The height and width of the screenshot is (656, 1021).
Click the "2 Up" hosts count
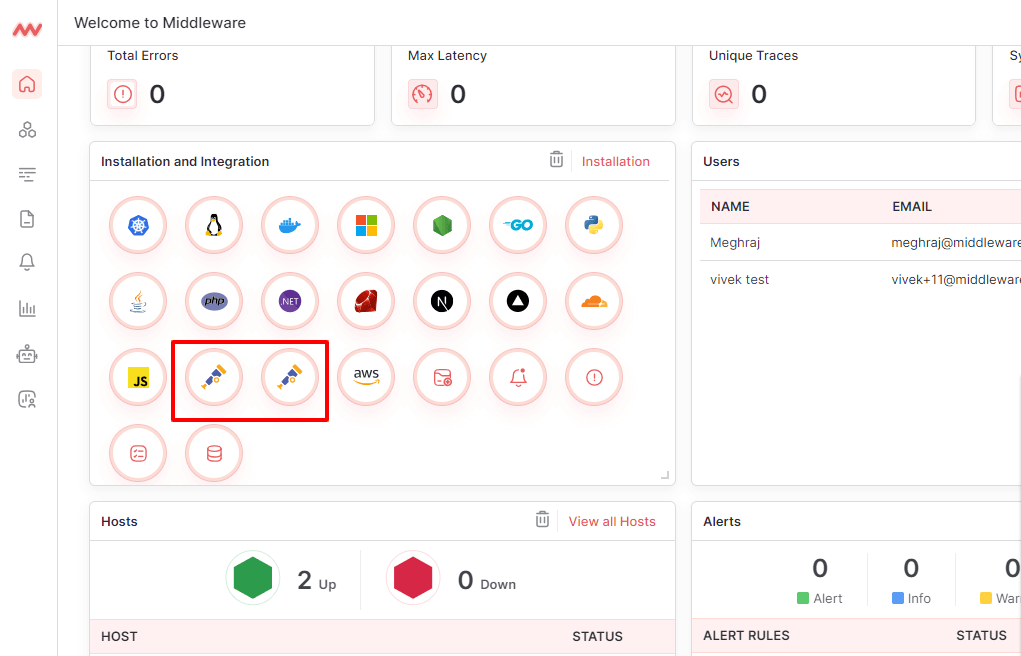point(316,580)
